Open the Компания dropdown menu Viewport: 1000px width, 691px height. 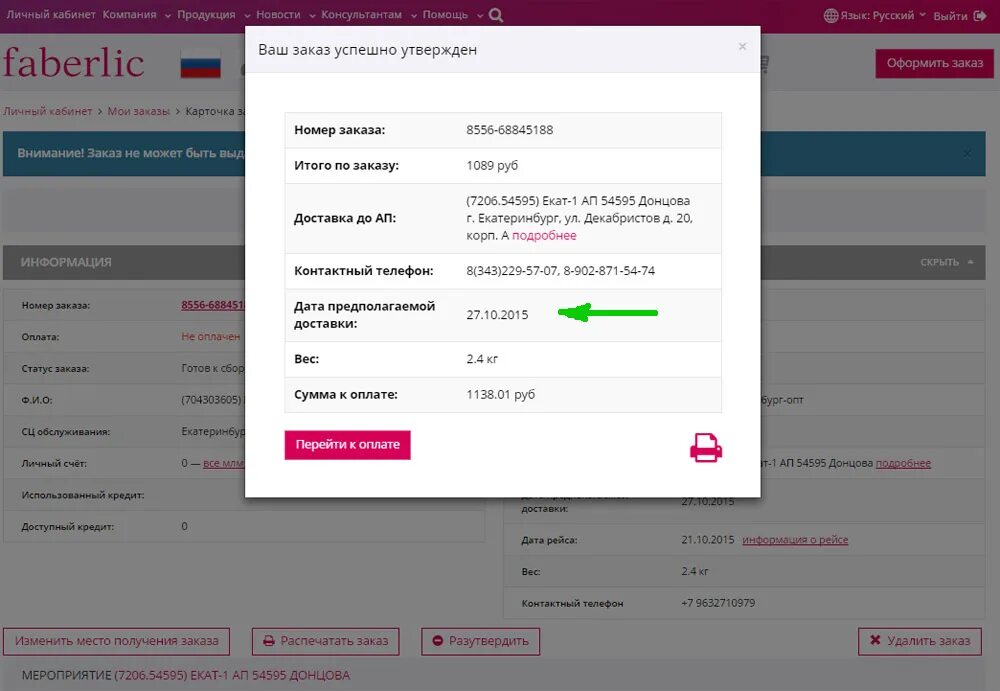136,15
